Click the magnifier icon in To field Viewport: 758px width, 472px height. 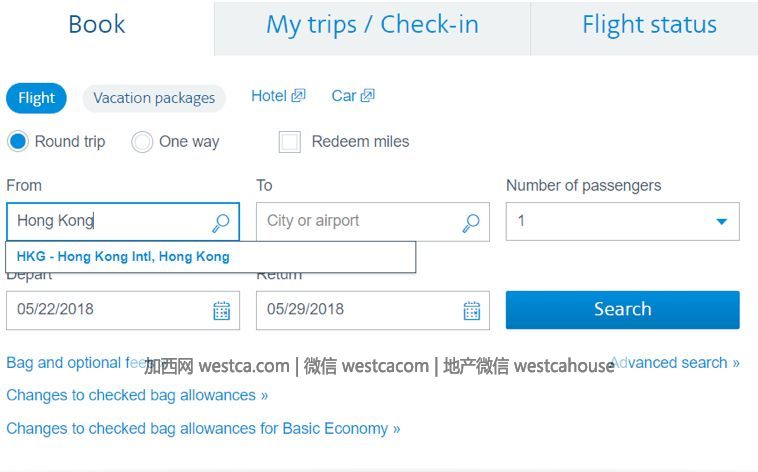(471, 223)
